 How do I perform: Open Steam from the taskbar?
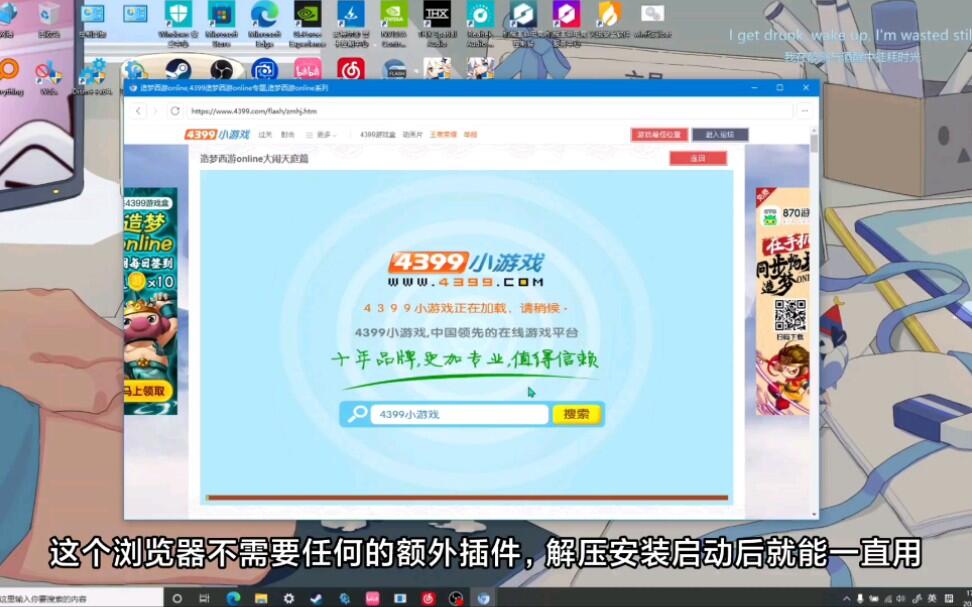[317, 599]
